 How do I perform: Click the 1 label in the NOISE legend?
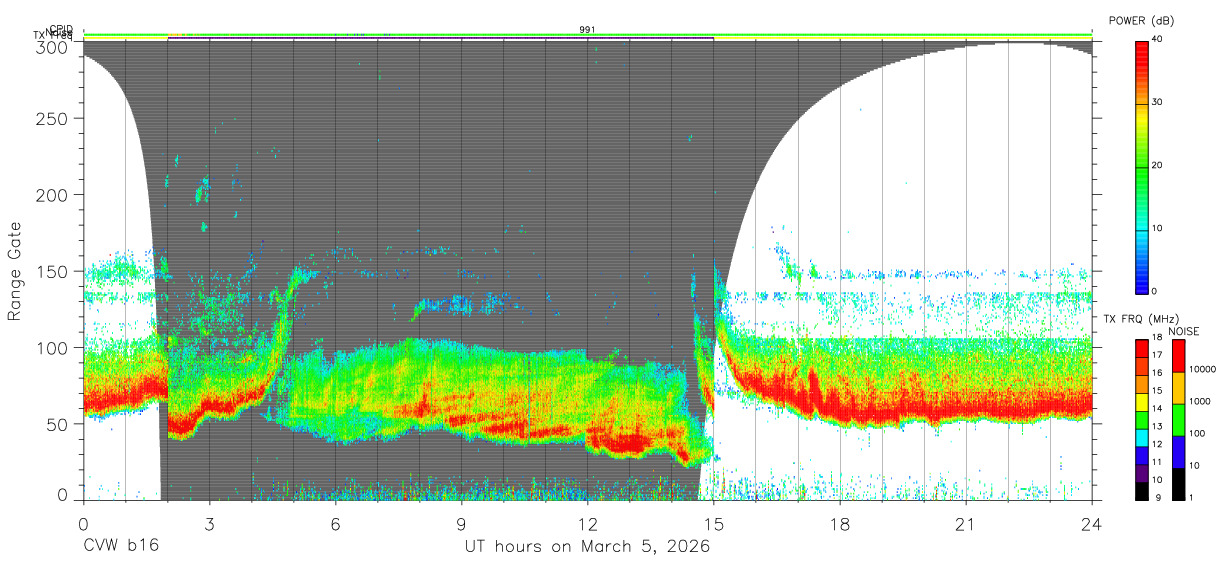point(1189,497)
